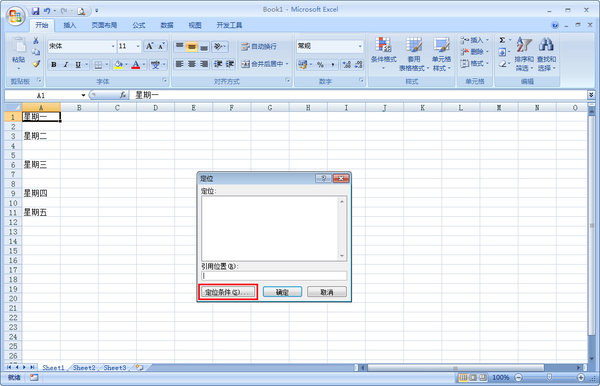Switch to Page Layout view in status bar

pyautogui.click(x=473, y=377)
